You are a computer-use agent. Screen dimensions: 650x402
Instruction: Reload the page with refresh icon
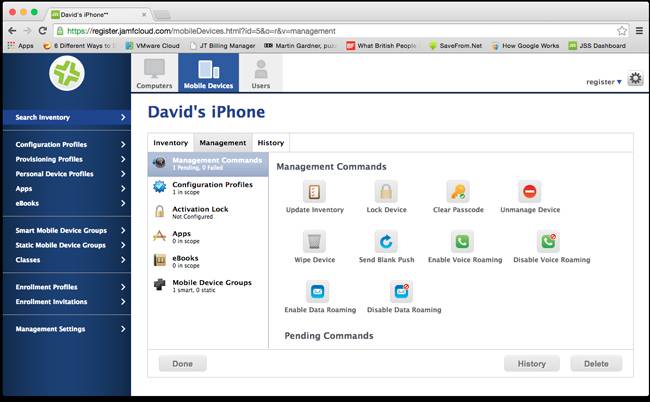point(42,31)
